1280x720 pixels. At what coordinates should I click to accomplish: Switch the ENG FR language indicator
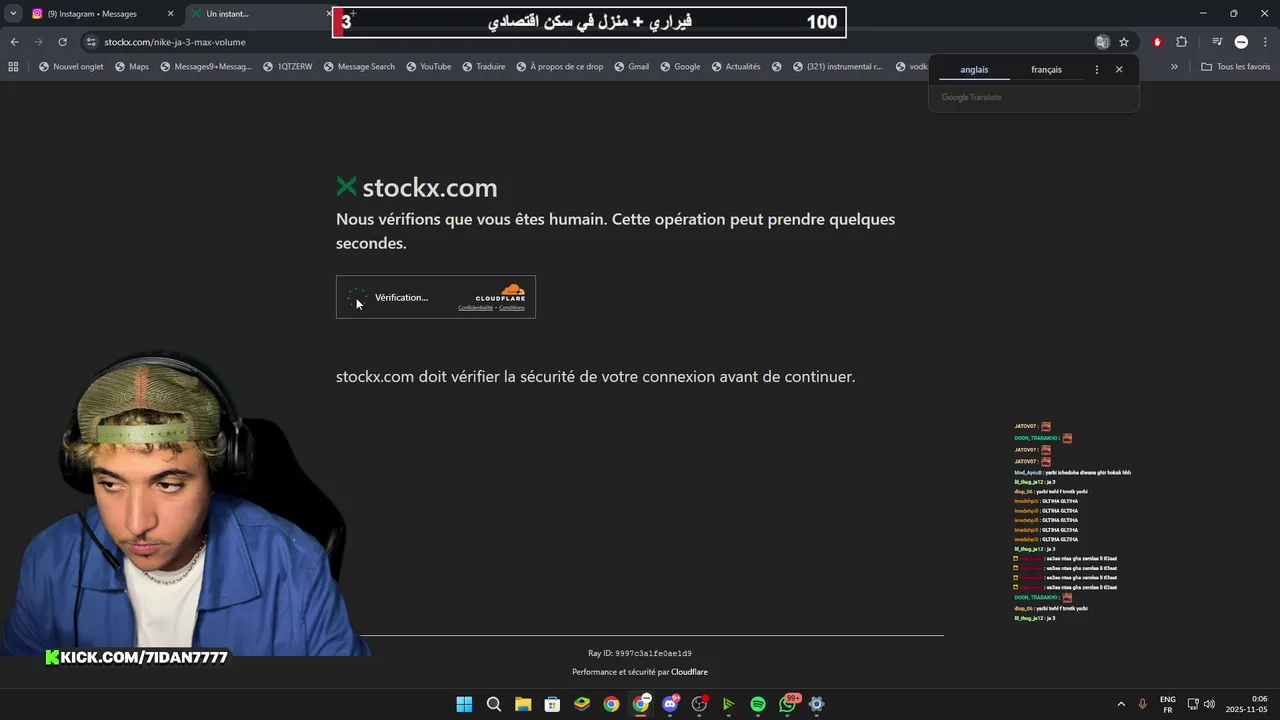click(1168, 704)
